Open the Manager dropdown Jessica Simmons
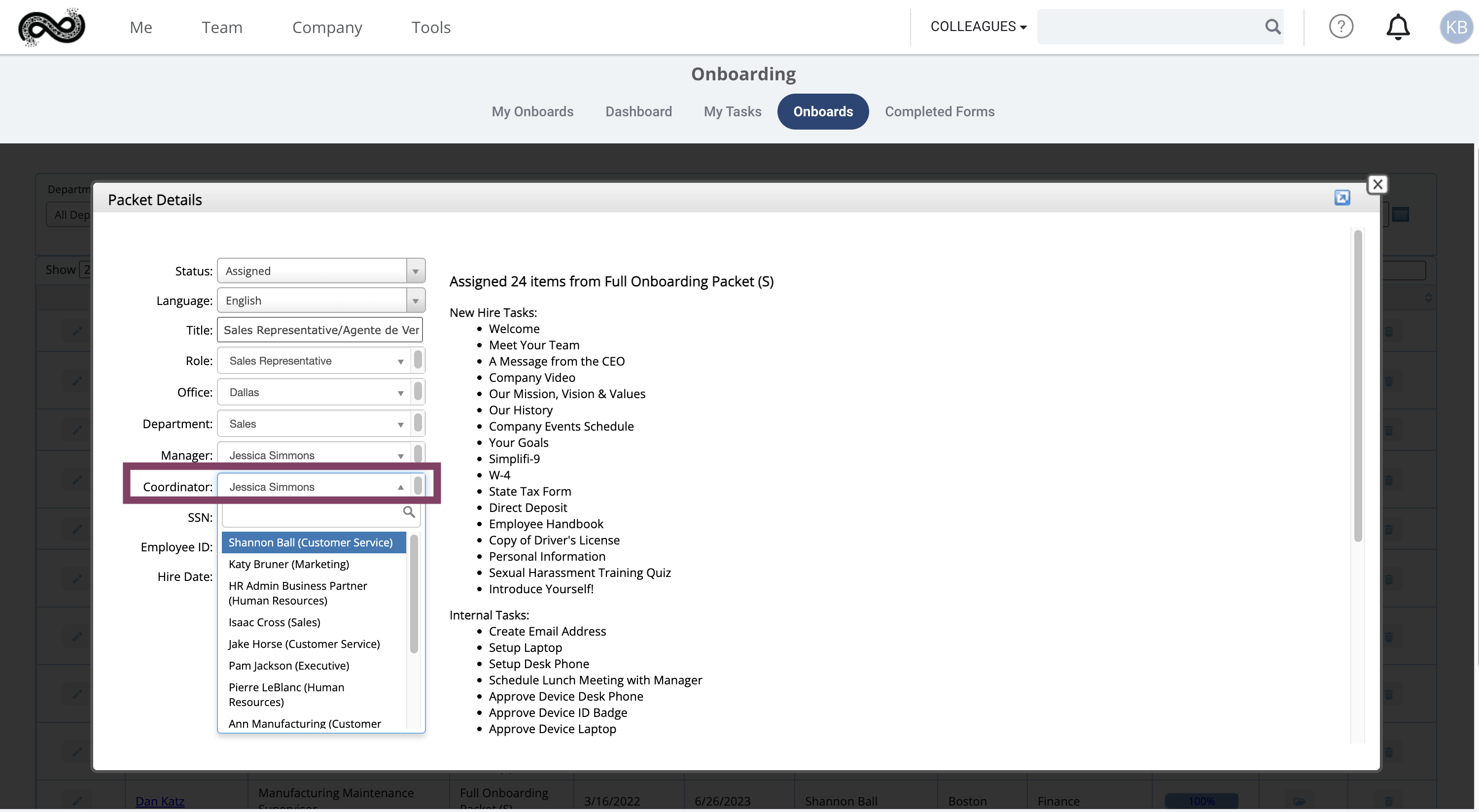This screenshot has width=1479, height=812. [321, 454]
